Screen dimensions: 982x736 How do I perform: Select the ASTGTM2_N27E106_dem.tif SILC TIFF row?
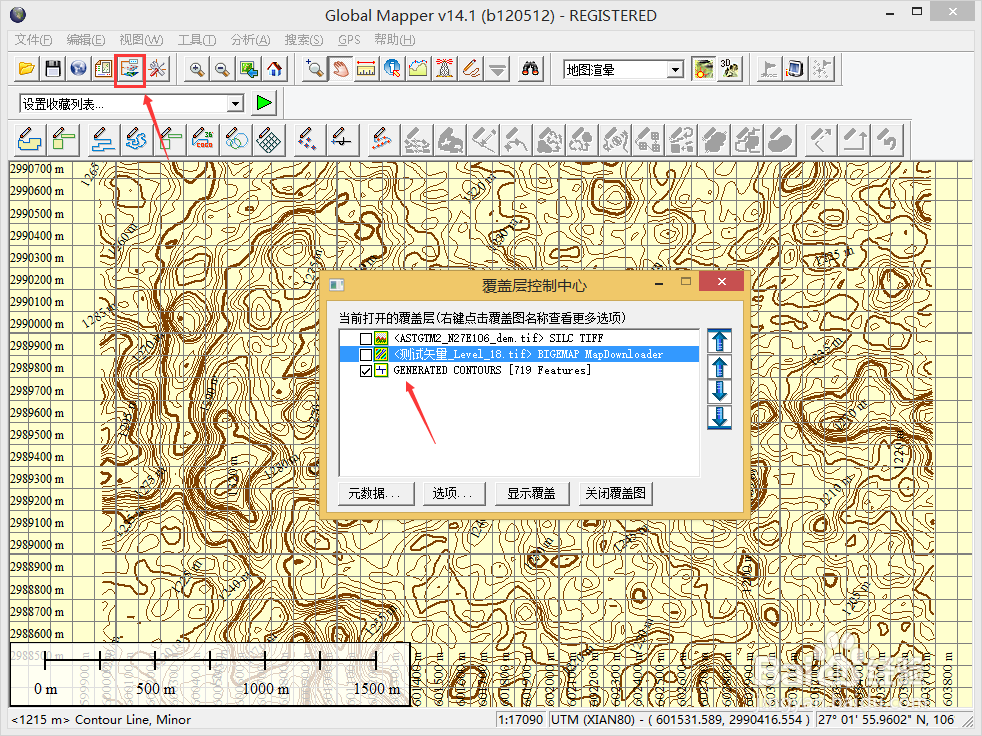pos(519,338)
